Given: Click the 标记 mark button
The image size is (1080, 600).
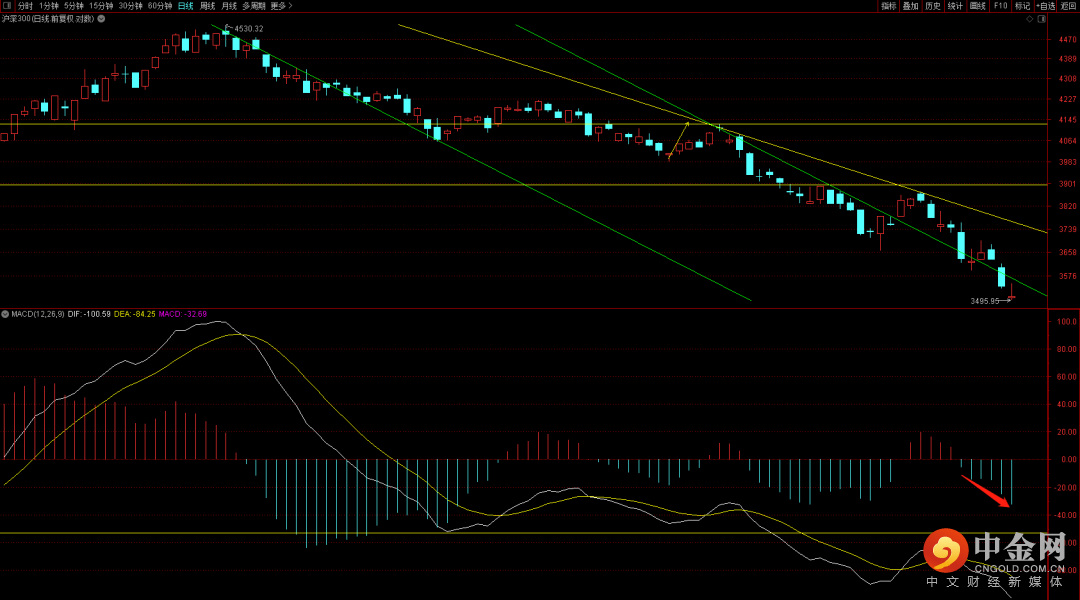Looking at the screenshot, I should (1022, 6).
